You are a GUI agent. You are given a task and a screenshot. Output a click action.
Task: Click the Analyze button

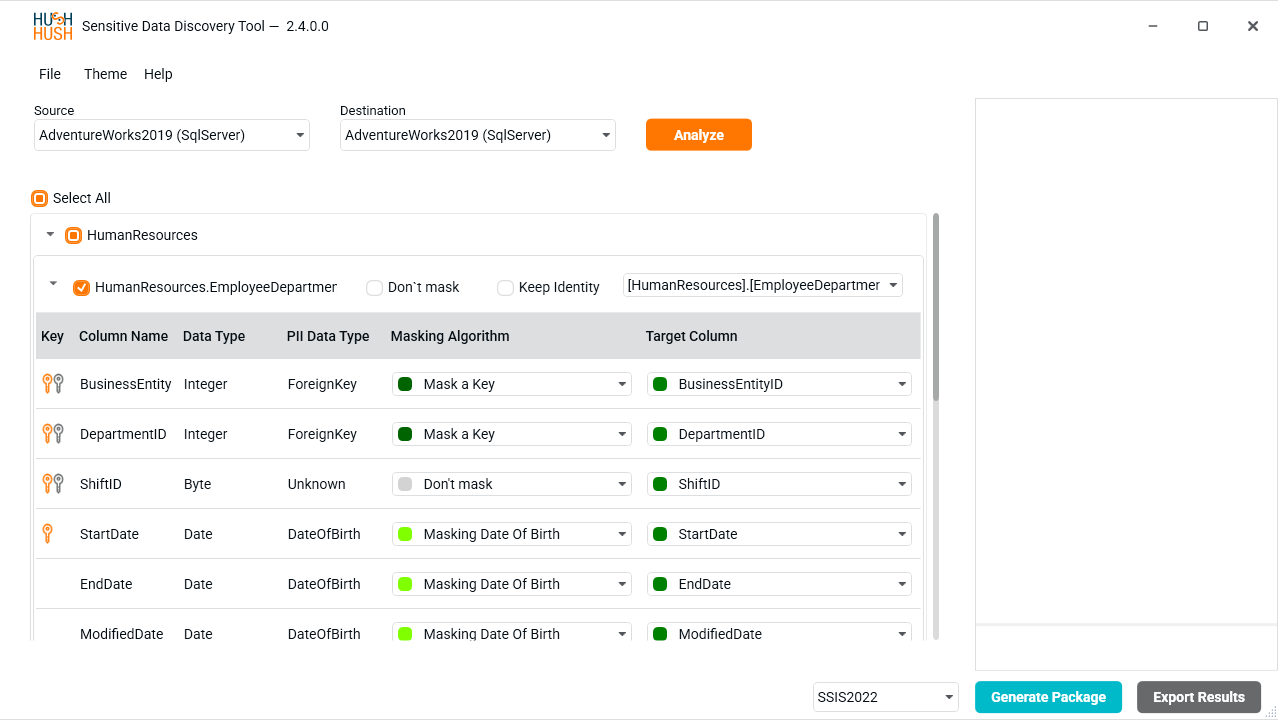pos(698,135)
